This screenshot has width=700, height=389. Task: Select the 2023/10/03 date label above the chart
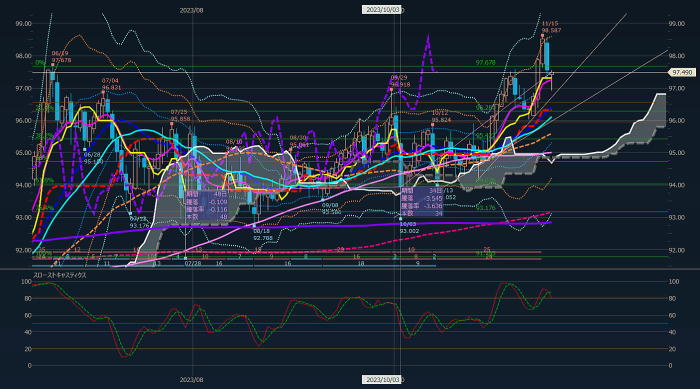click(x=382, y=10)
